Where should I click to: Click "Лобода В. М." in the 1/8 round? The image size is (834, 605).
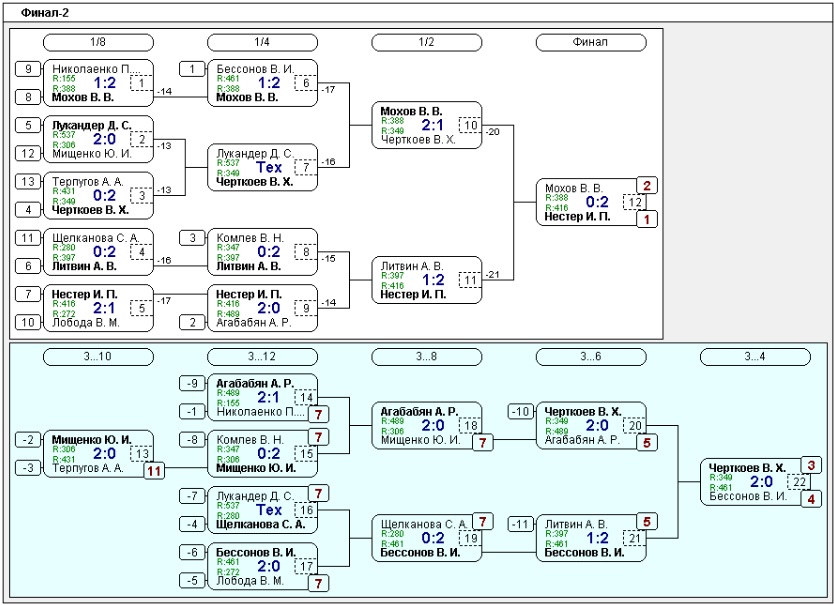[86, 322]
